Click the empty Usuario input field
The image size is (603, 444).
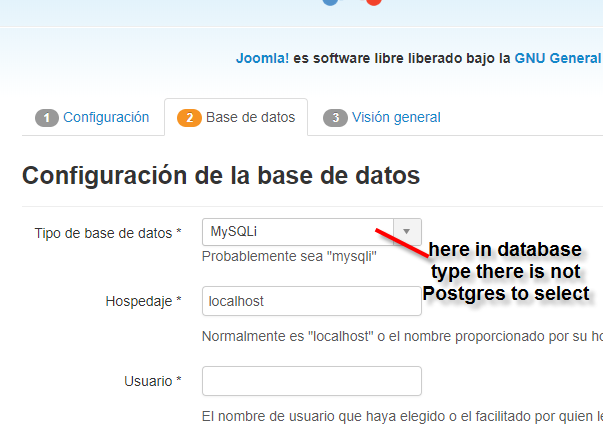tap(311, 381)
